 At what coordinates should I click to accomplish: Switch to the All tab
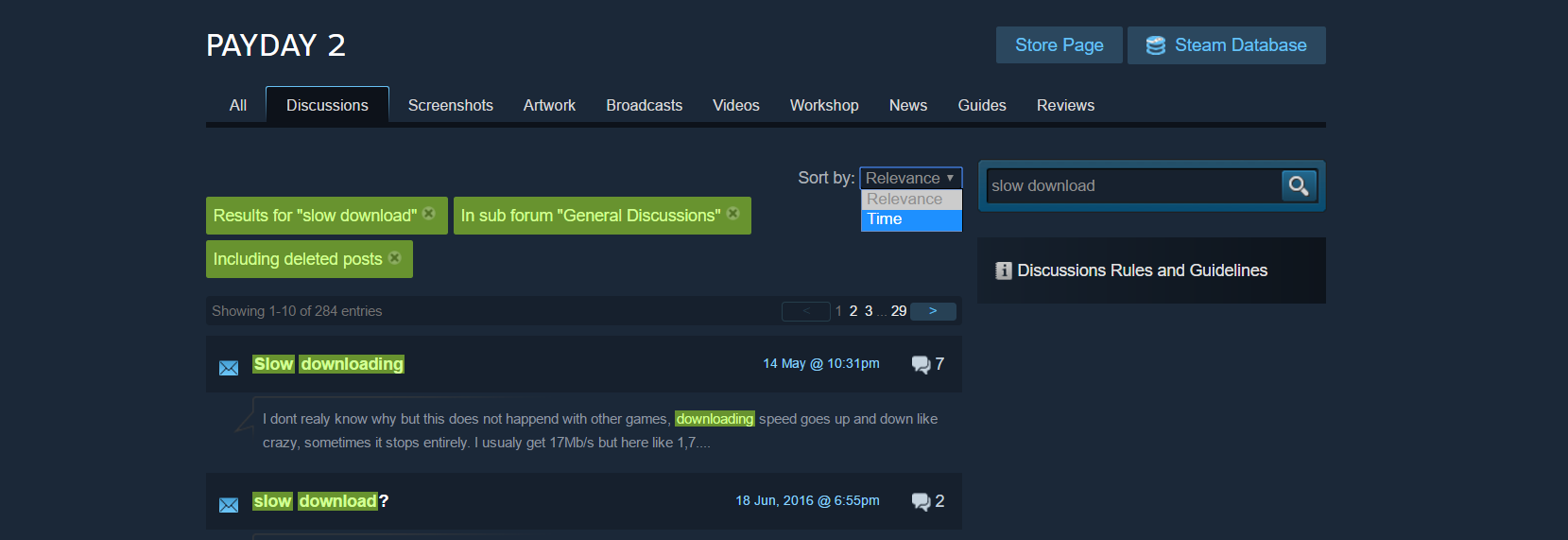(x=238, y=105)
